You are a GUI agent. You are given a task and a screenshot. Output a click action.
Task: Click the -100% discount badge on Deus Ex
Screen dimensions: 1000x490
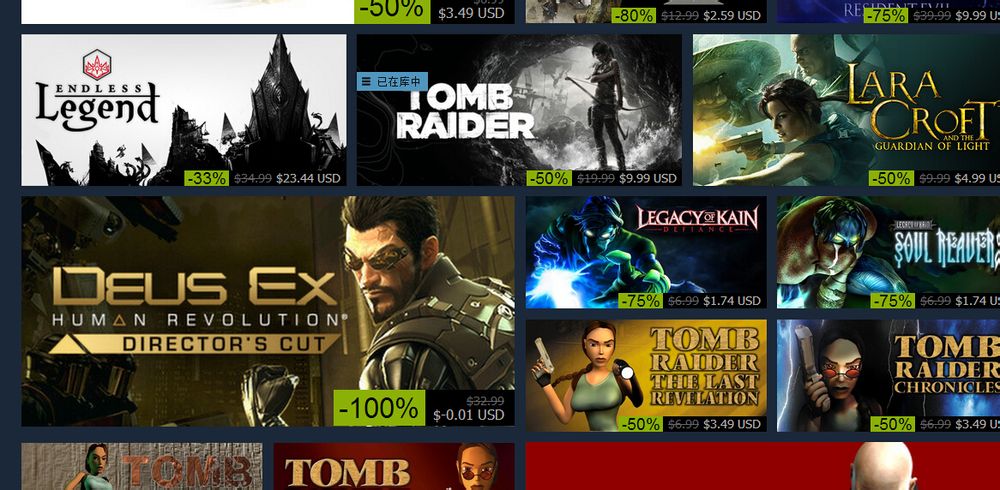pyautogui.click(x=379, y=408)
